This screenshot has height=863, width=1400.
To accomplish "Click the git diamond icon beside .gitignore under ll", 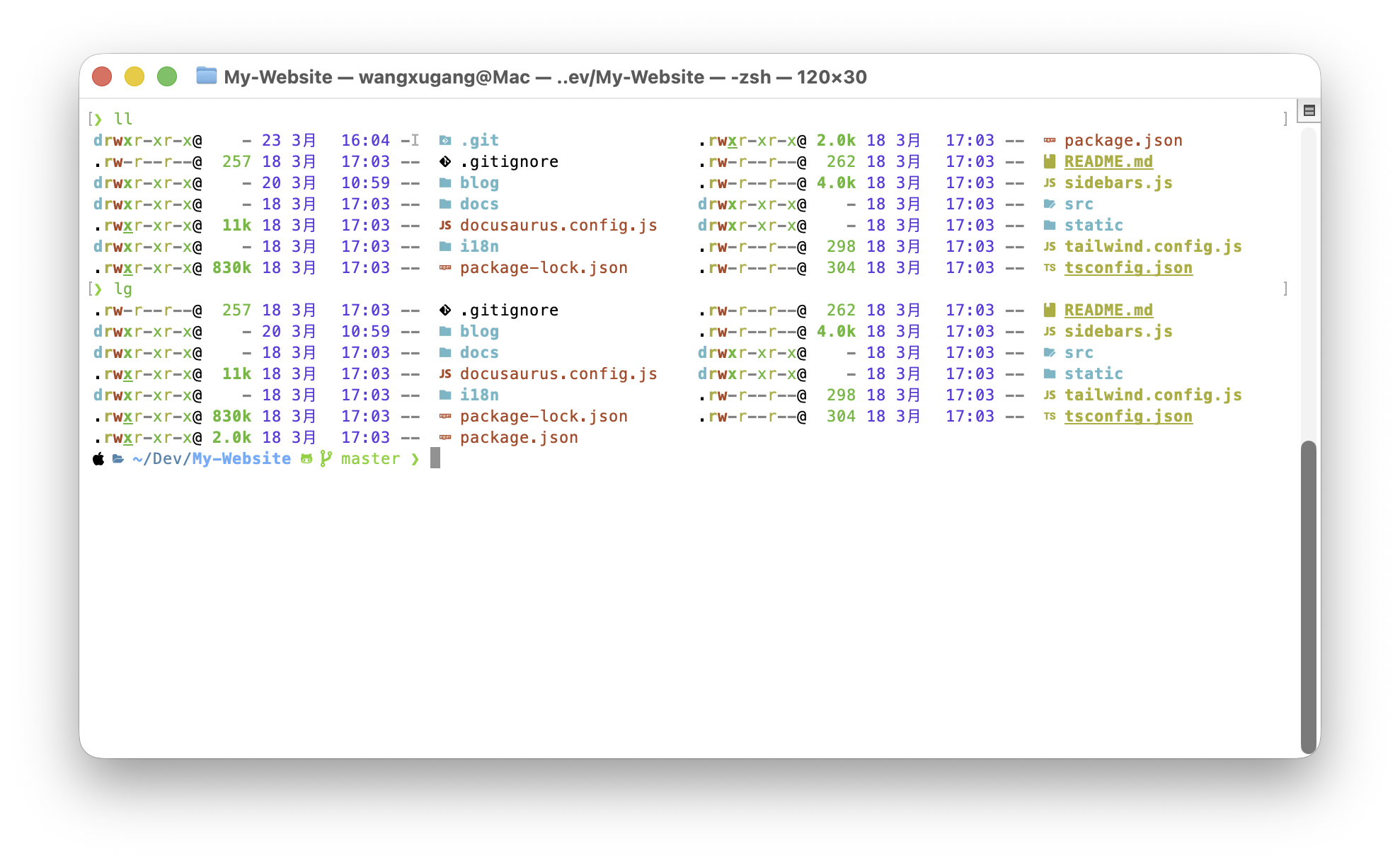I will pyautogui.click(x=444, y=162).
